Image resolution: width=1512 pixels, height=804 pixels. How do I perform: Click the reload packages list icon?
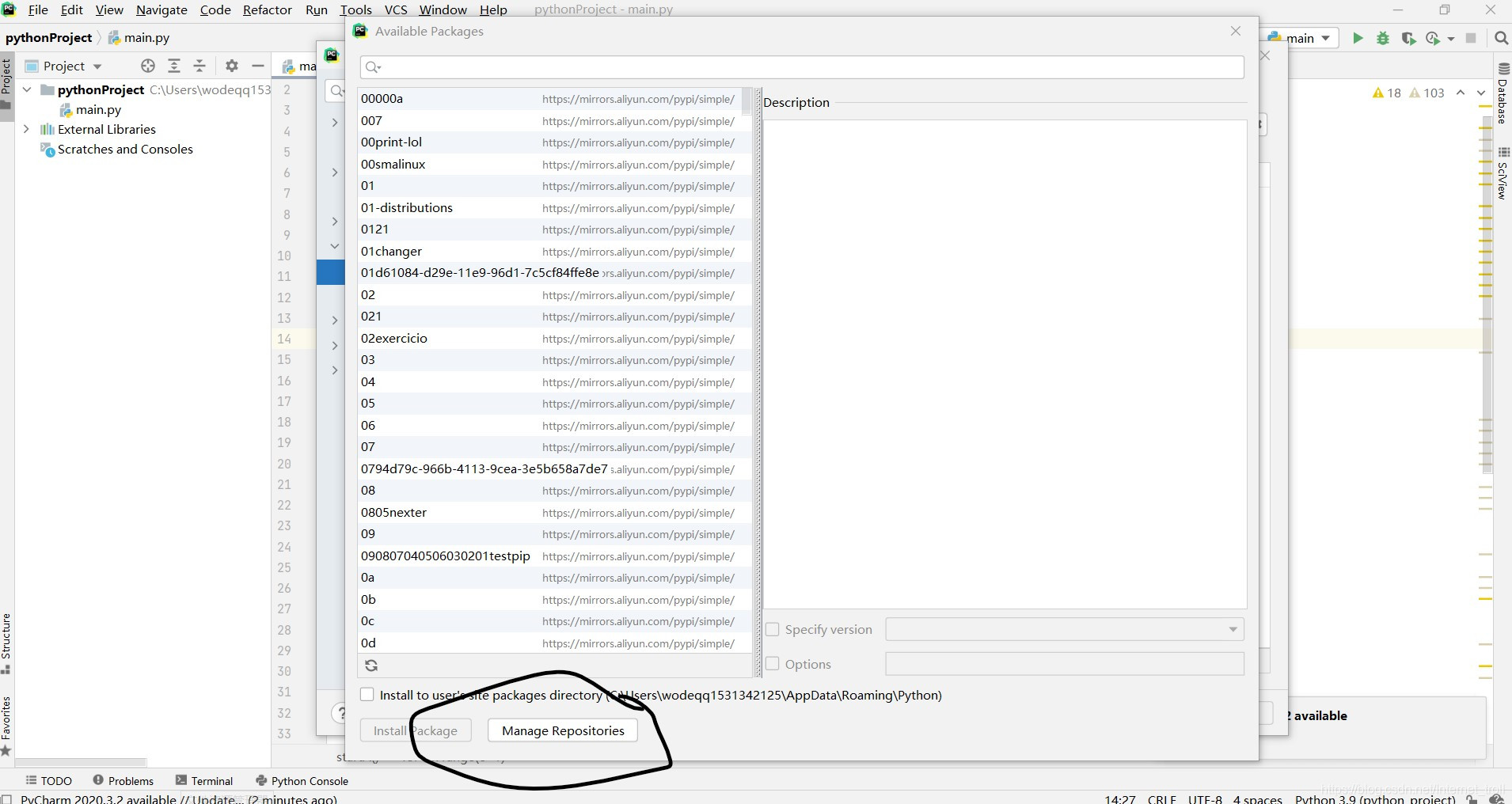click(371, 666)
